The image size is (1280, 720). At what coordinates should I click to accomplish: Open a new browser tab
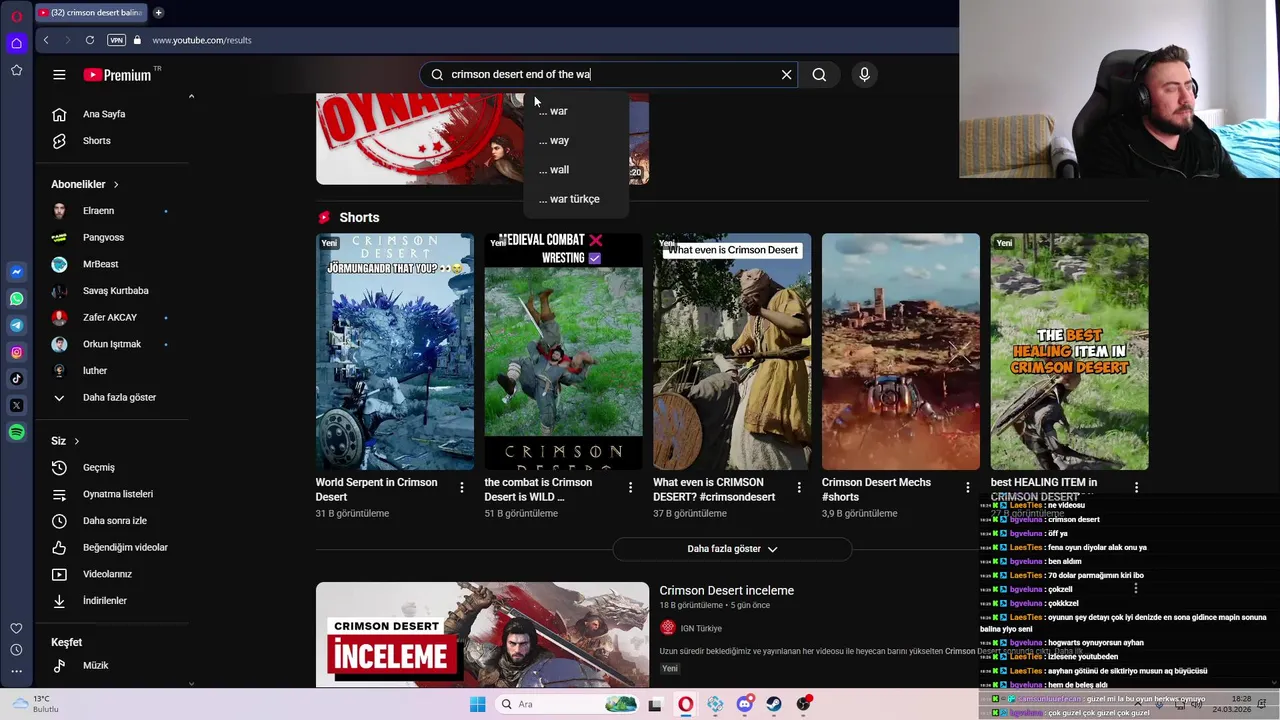[158, 13]
